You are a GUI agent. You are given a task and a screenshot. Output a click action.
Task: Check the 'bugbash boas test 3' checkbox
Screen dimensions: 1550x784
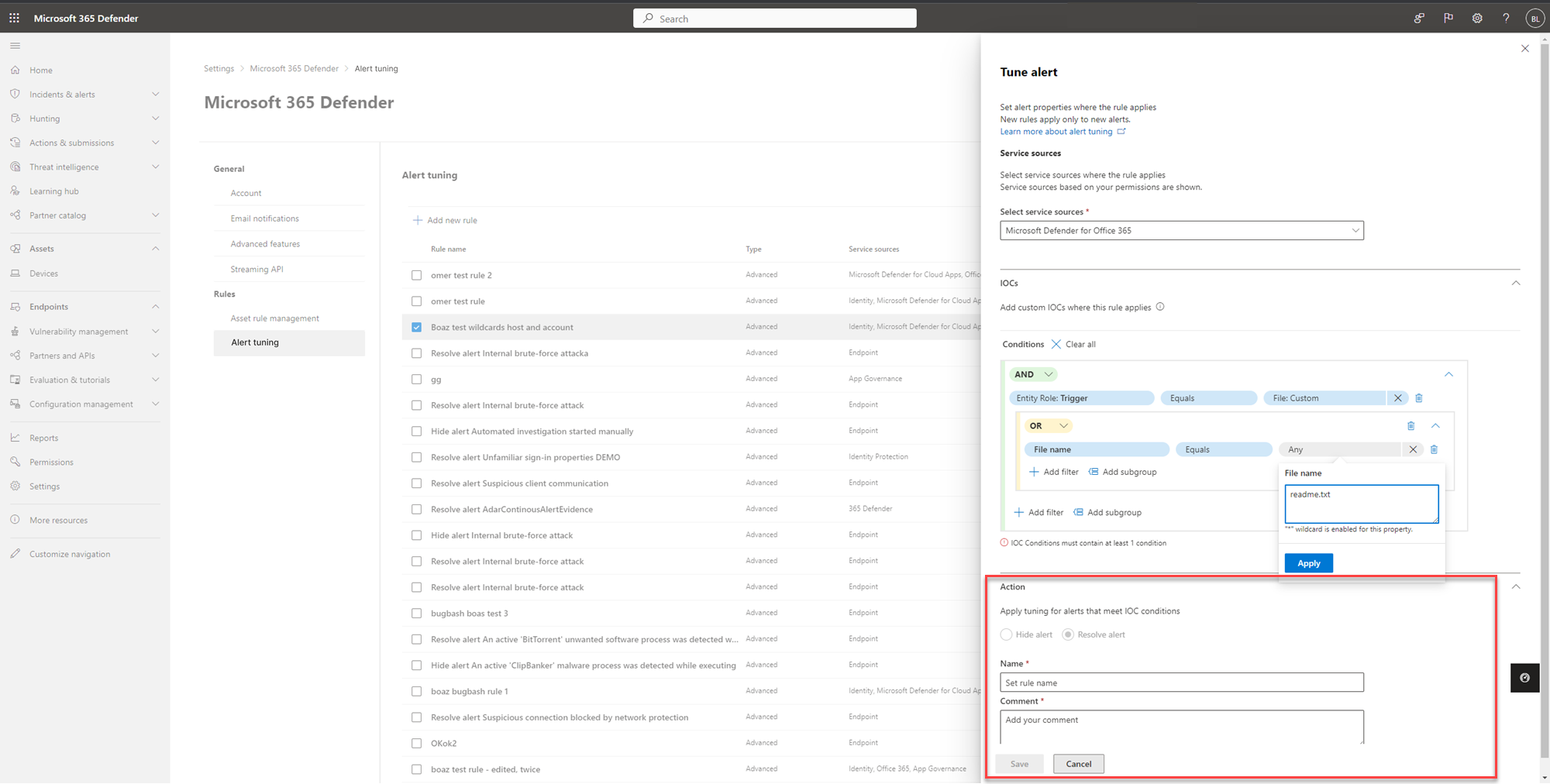point(417,613)
